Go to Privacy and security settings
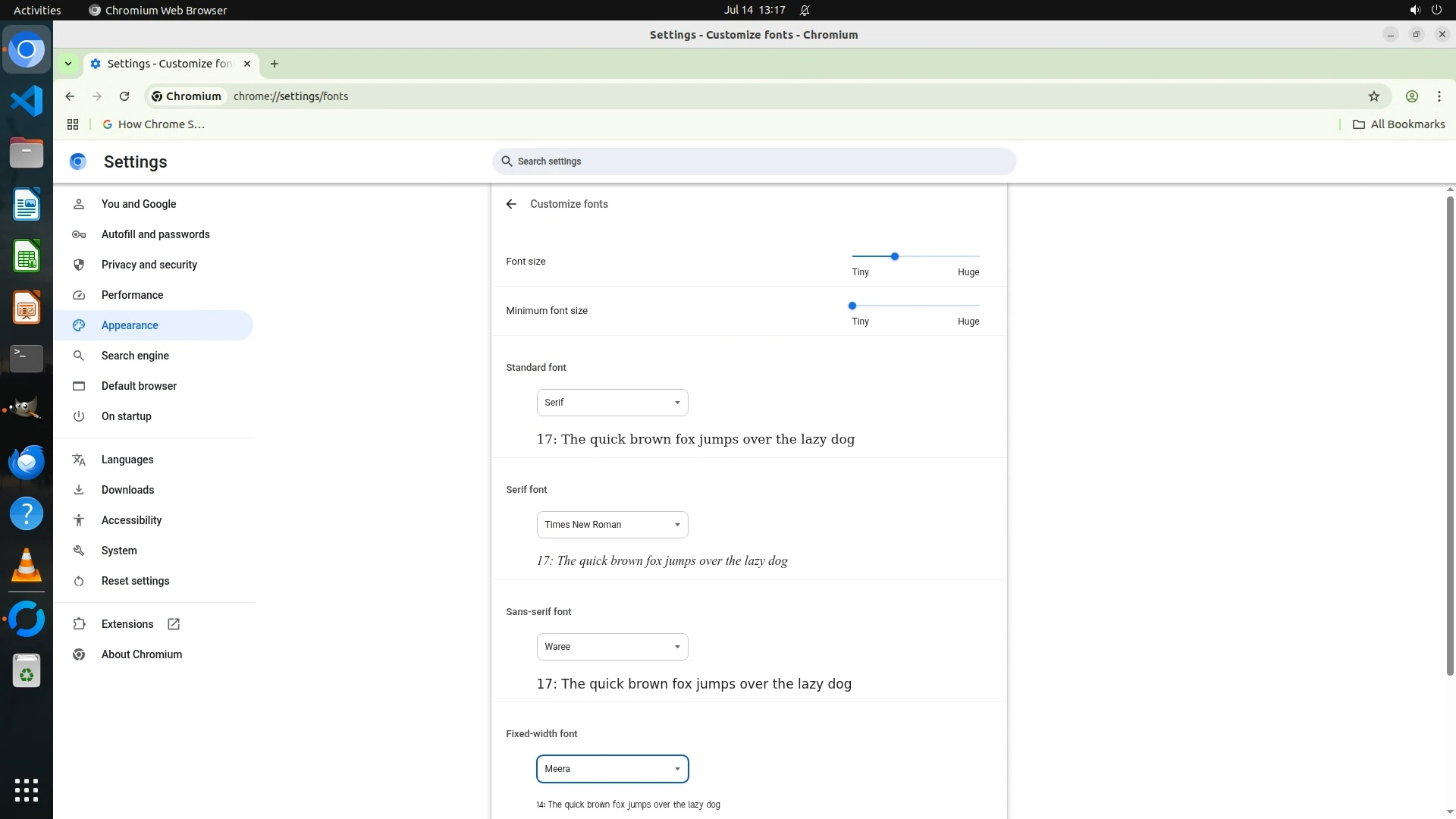1456x819 pixels. 149,265
